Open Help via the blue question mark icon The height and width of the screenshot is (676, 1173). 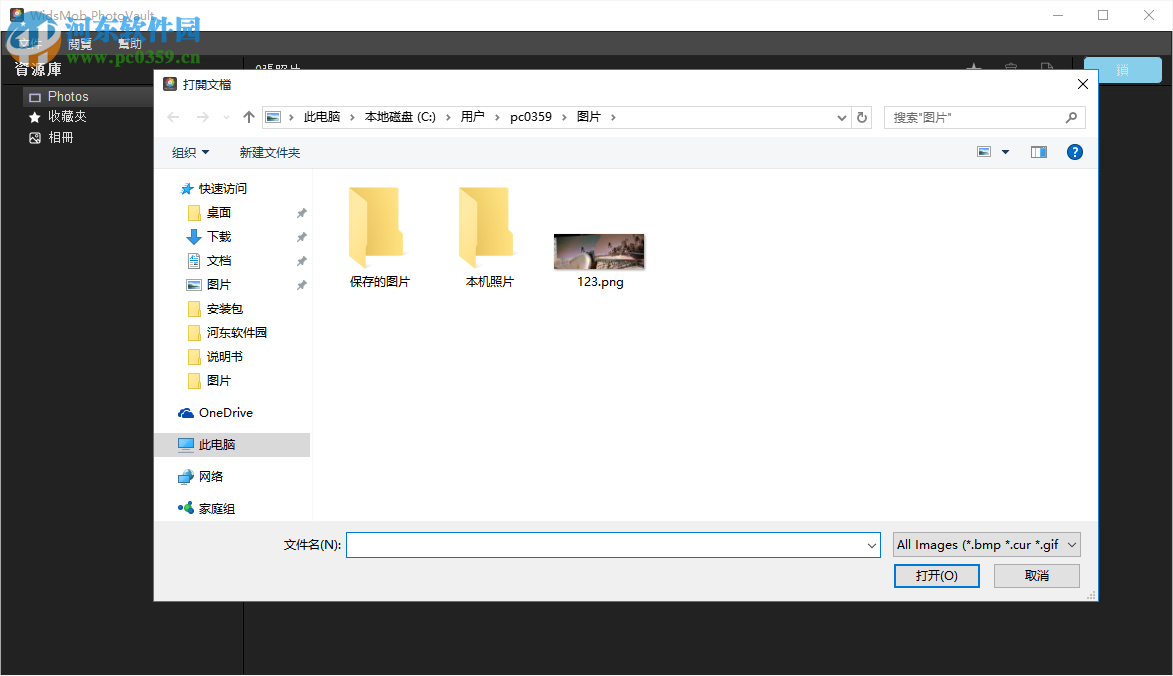(1074, 152)
